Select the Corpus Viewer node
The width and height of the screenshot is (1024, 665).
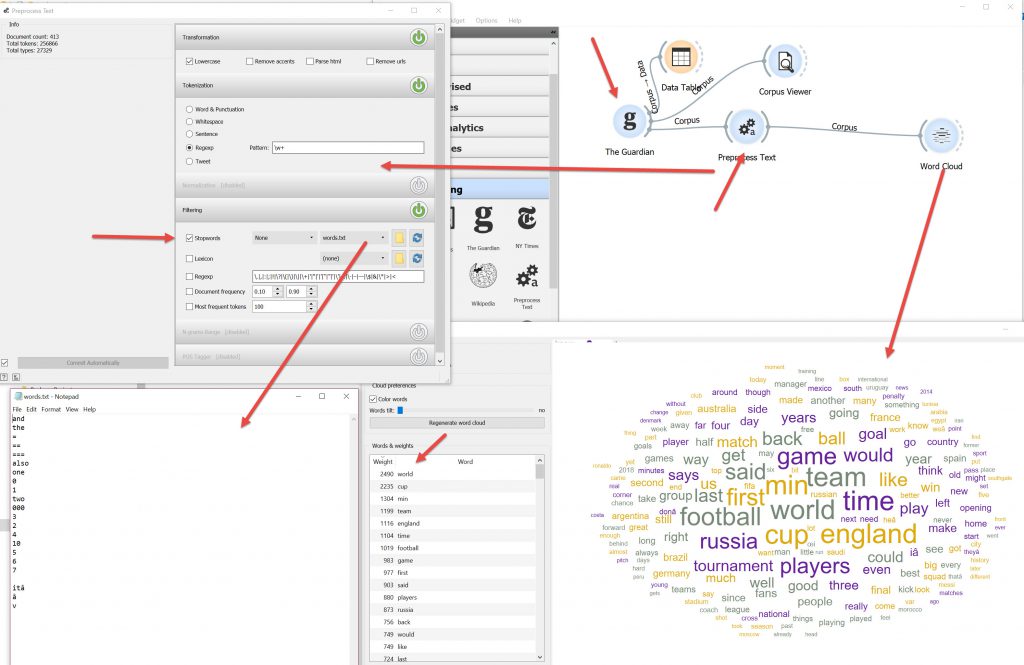coord(785,62)
